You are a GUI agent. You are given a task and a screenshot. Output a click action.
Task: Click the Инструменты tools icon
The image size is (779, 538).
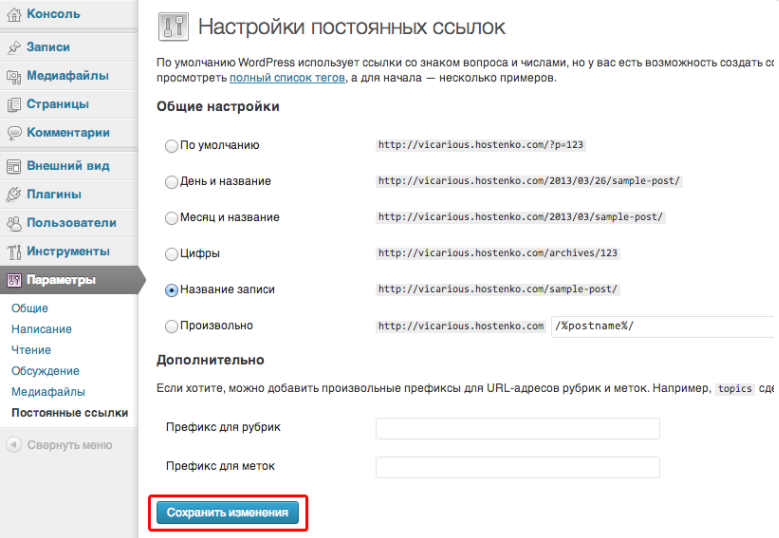point(14,252)
